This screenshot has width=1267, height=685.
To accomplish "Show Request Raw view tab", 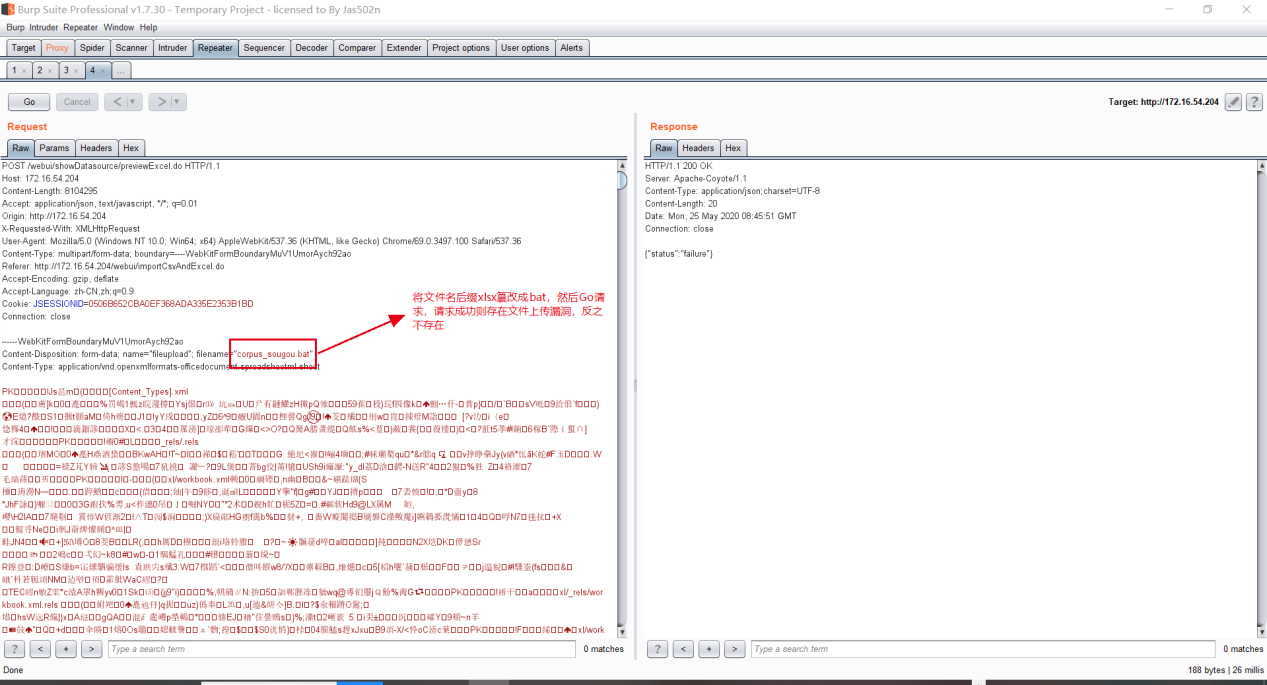I will click(21, 148).
